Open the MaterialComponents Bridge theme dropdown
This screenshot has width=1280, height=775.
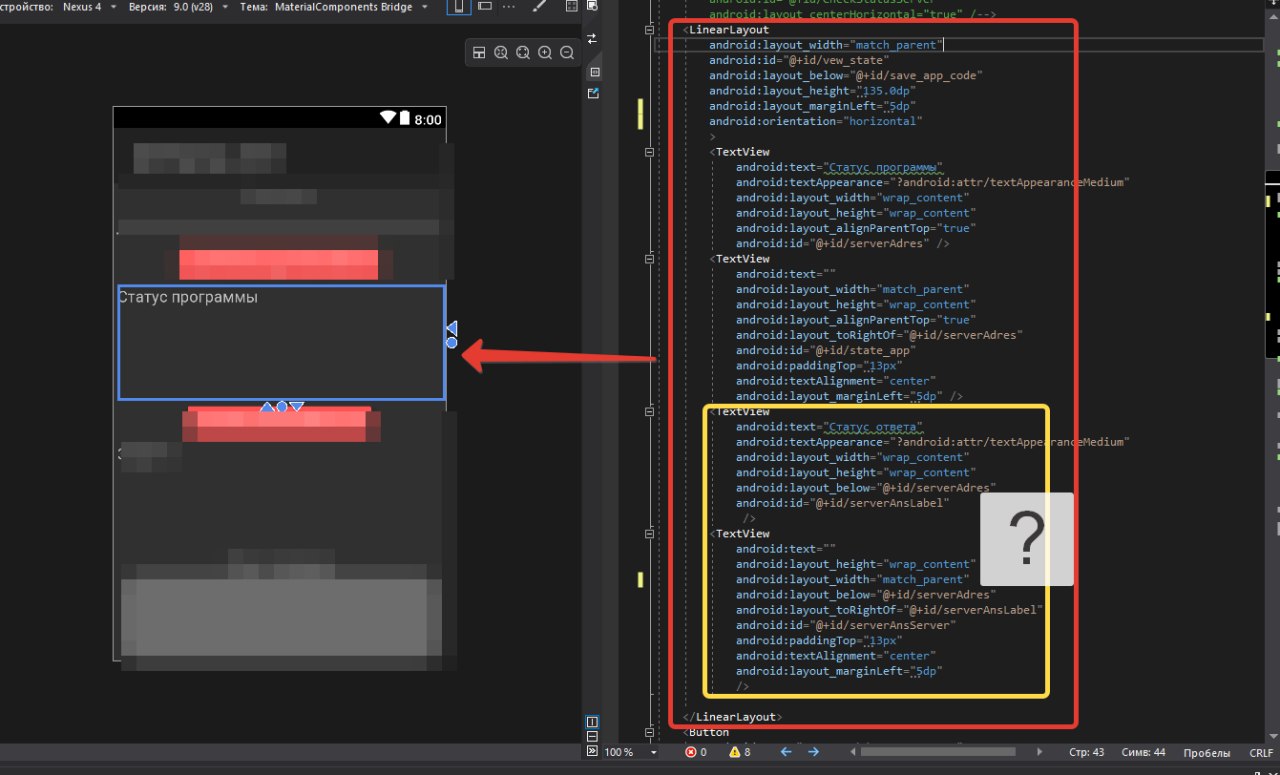point(350,7)
